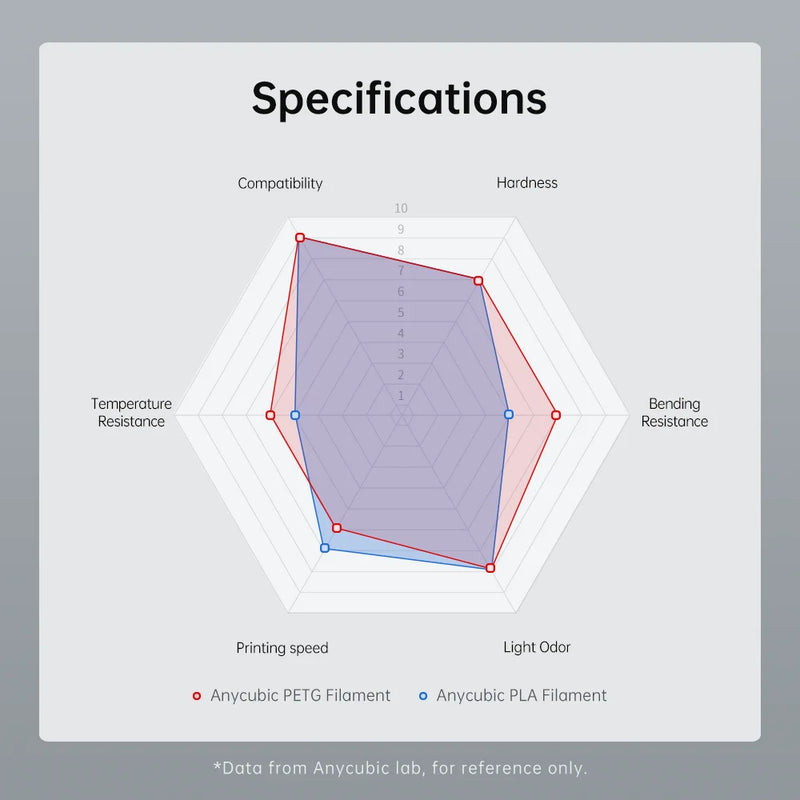This screenshot has width=800, height=800.
Task: Click the red PETG Compatibility data point
Action: (299, 238)
